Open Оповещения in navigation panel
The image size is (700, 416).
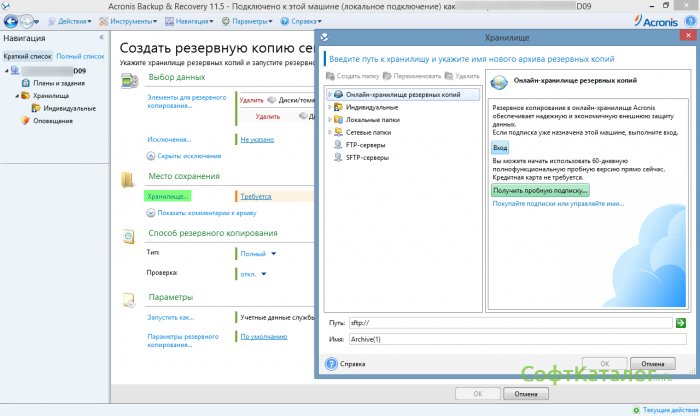[52, 120]
